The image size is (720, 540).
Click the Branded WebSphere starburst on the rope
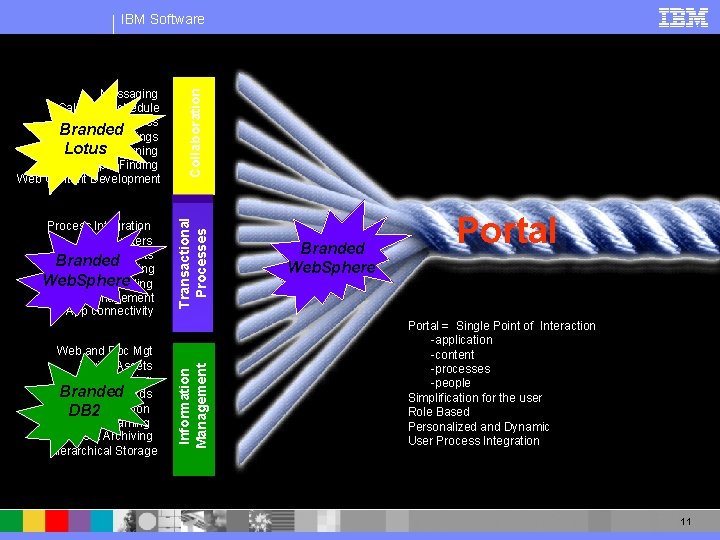click(x=336, y=257)
